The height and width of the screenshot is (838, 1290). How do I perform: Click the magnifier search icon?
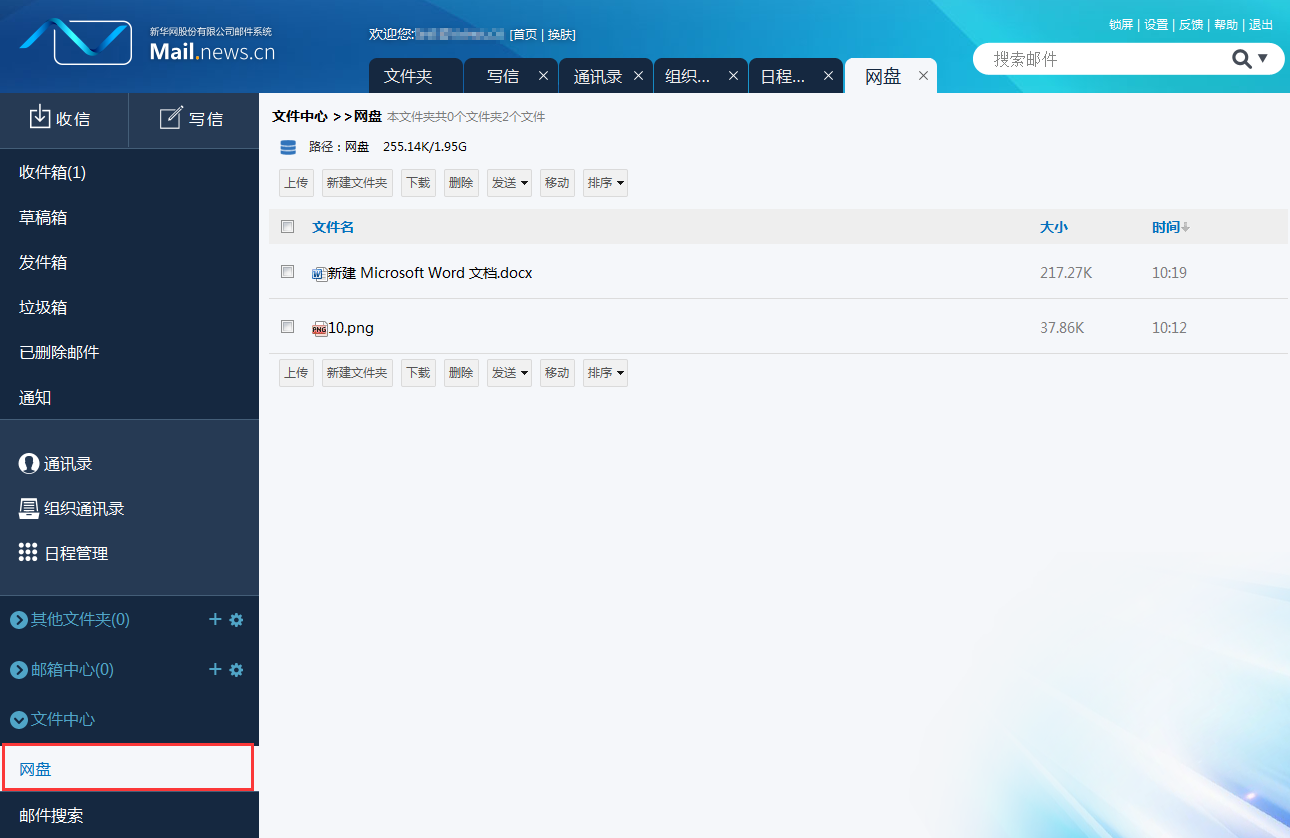click(x=1242, y=59)
